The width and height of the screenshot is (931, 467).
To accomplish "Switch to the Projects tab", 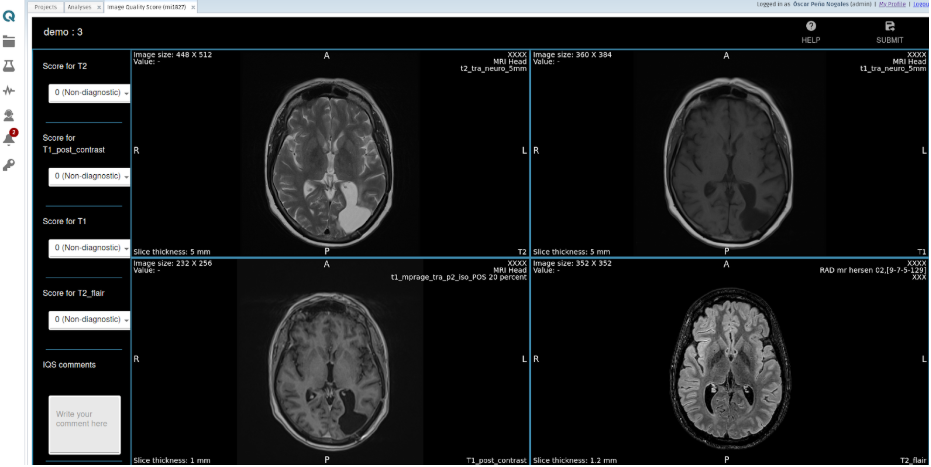I will (x=46, y=7).
